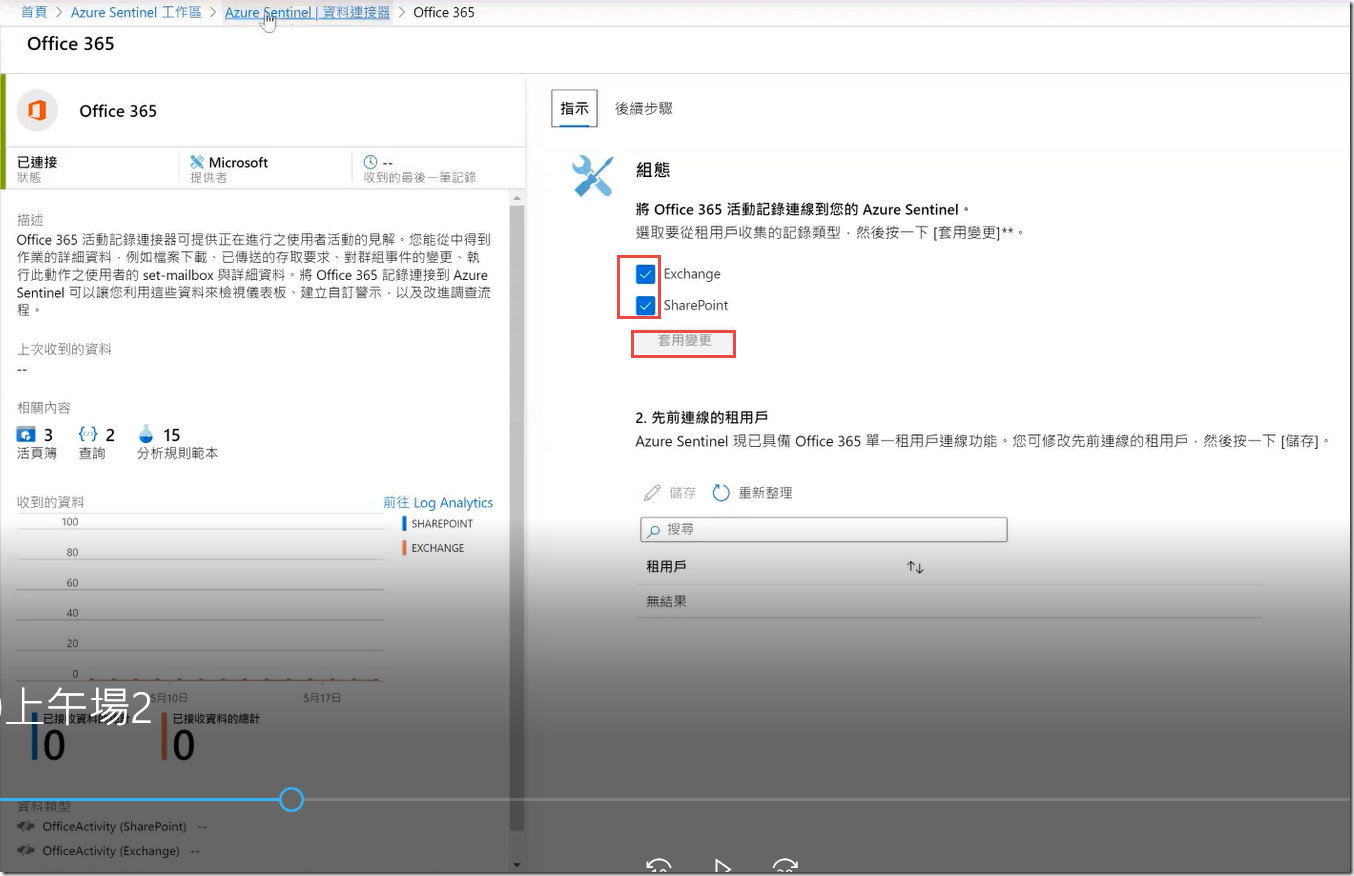Click the 2. 先前連線的租用戶 heading
The image size is (1354, 876).
point(702,417)
